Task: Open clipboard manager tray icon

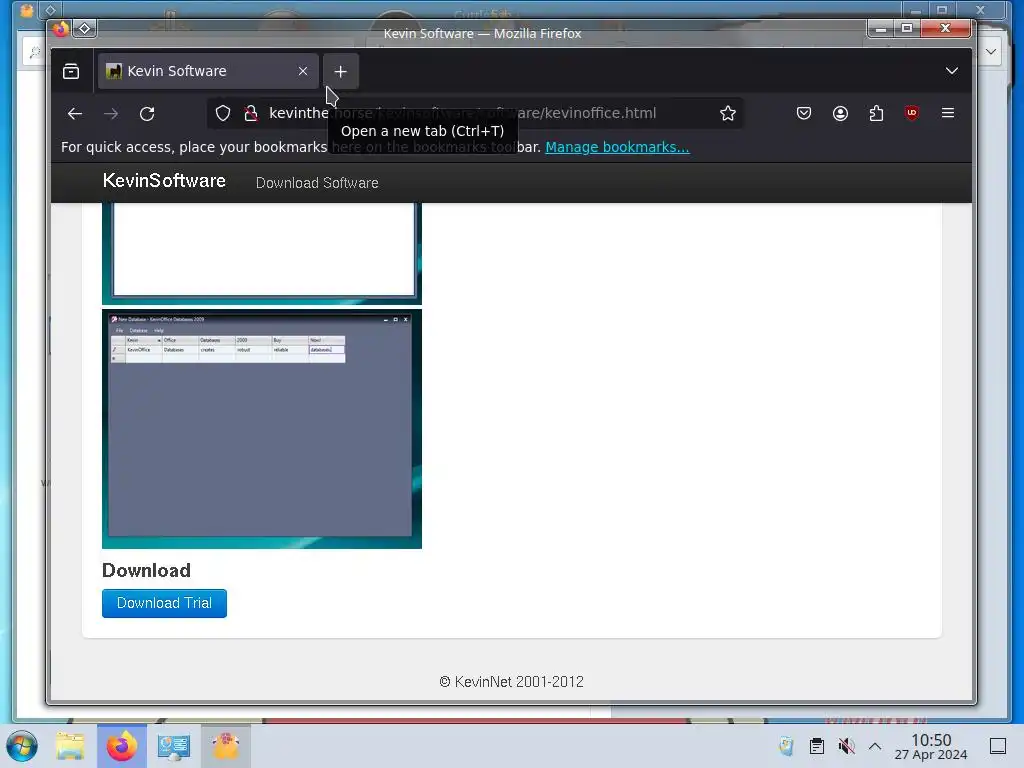Action: click(816, 746)
